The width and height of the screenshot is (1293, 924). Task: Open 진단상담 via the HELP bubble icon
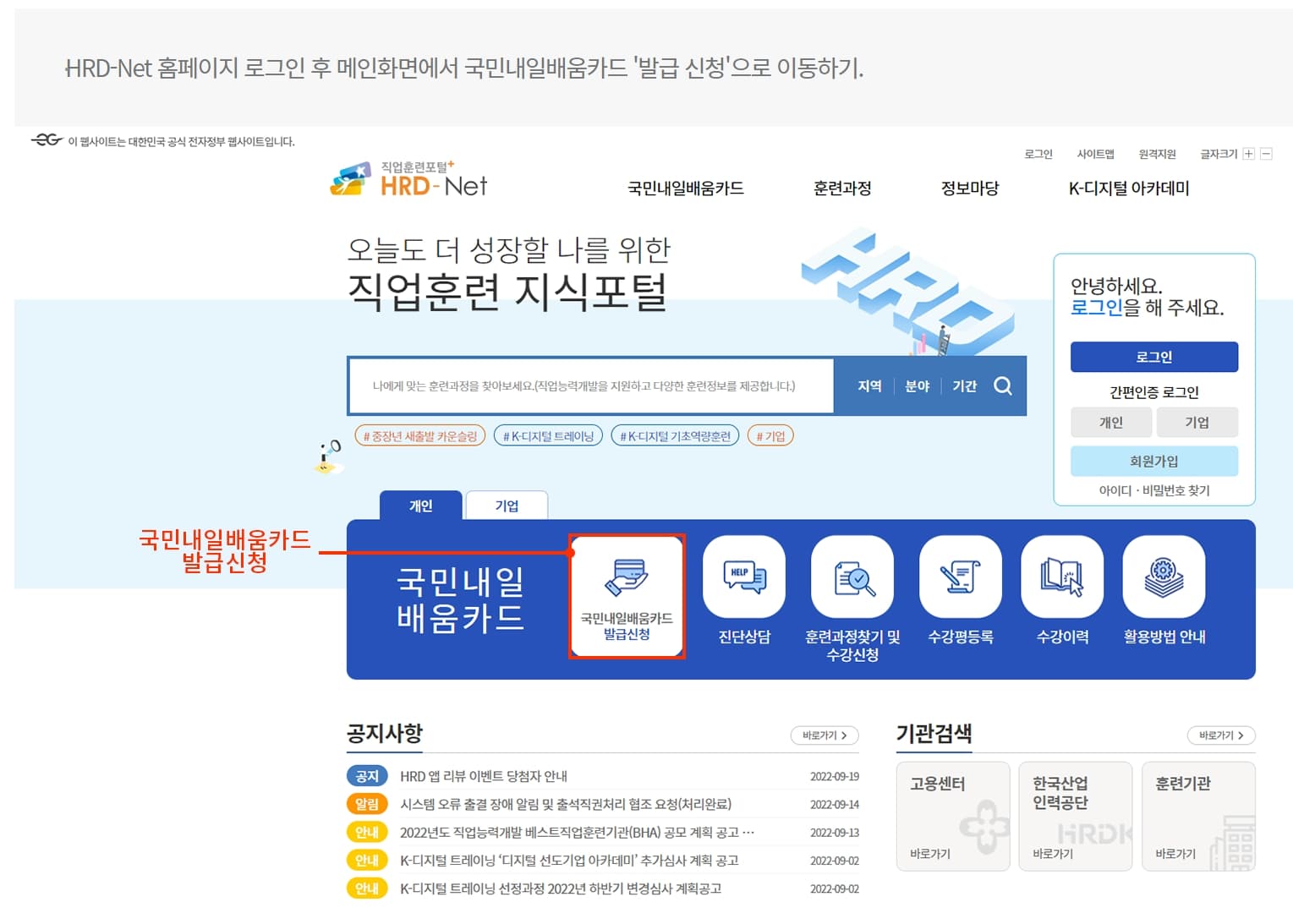point(743,579)
